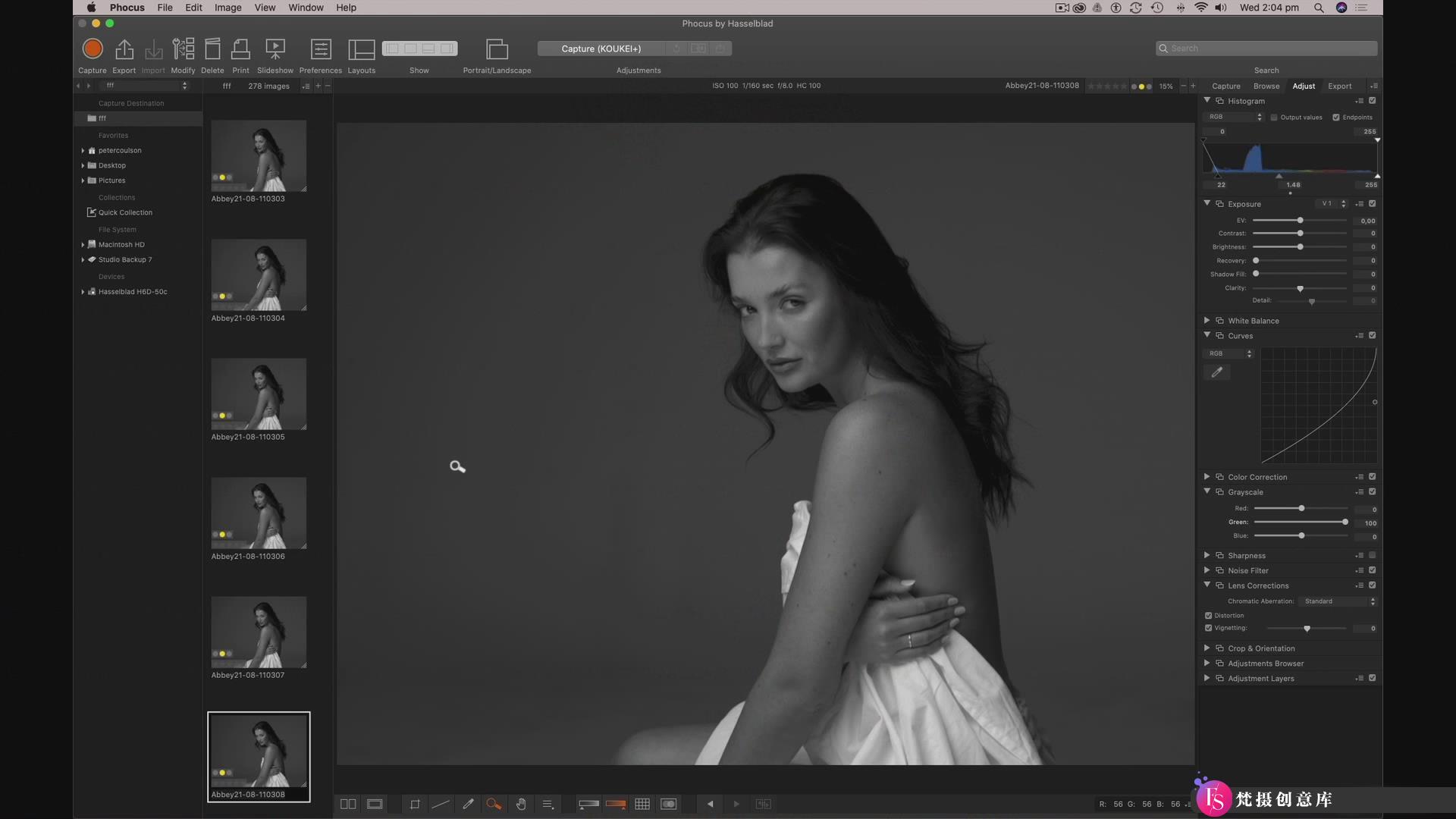1456x819 pixels.
Task: Switch to single image view
Action: click(x=375, y=804)
